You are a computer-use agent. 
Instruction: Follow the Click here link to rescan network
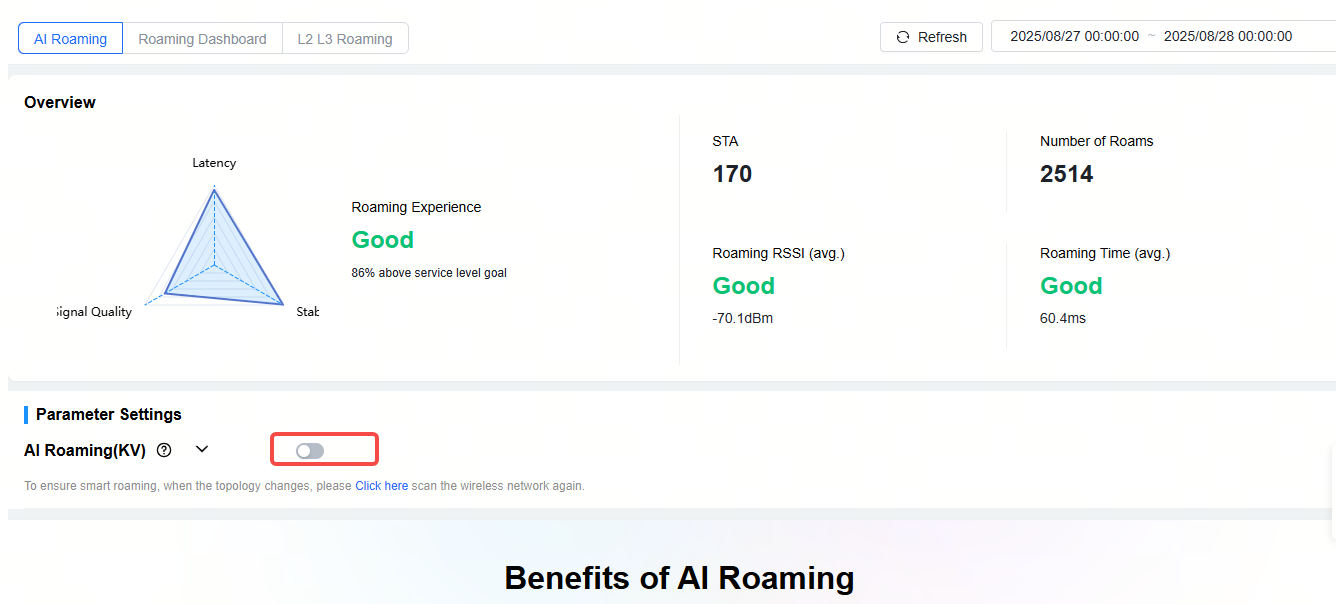[381, 485]
